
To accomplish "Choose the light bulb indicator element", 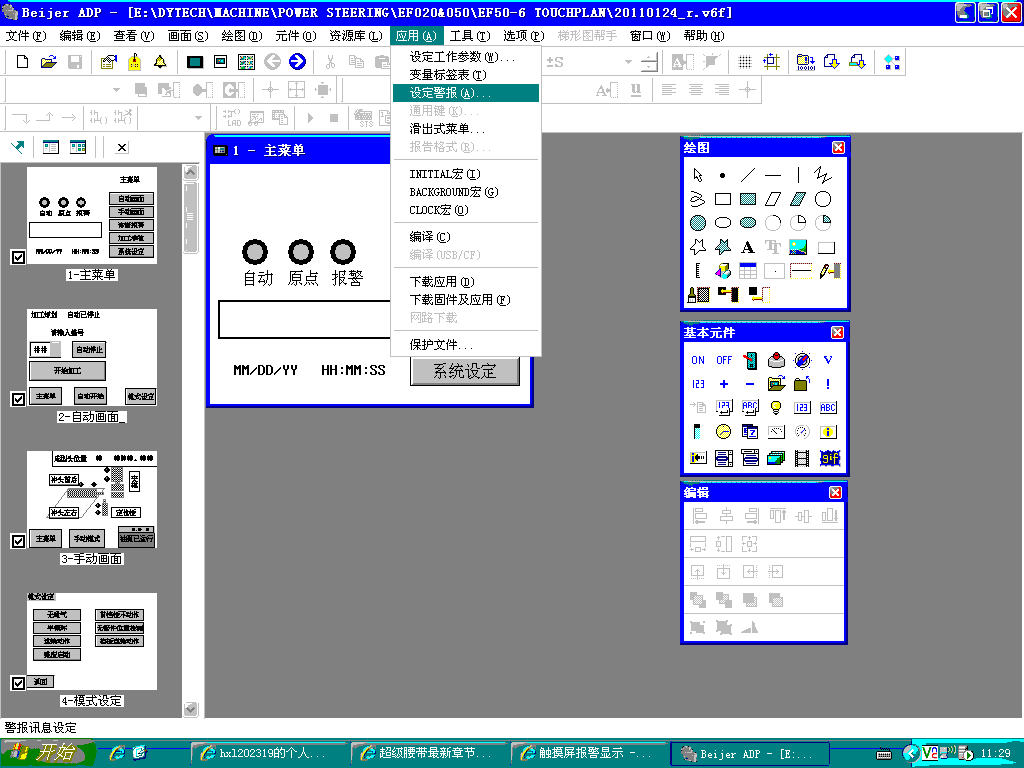I will [x=775, y=407].
